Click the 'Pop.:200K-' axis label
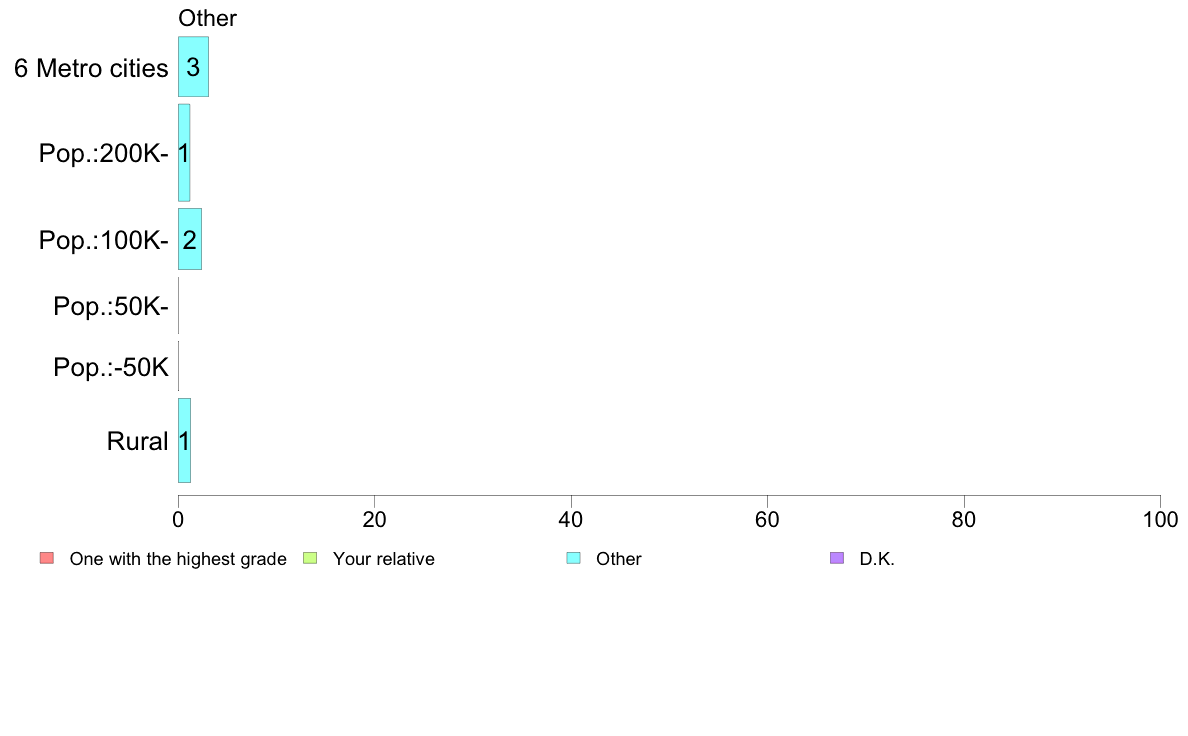Screen dimensions: 1188x736 [x=104, y=153]
